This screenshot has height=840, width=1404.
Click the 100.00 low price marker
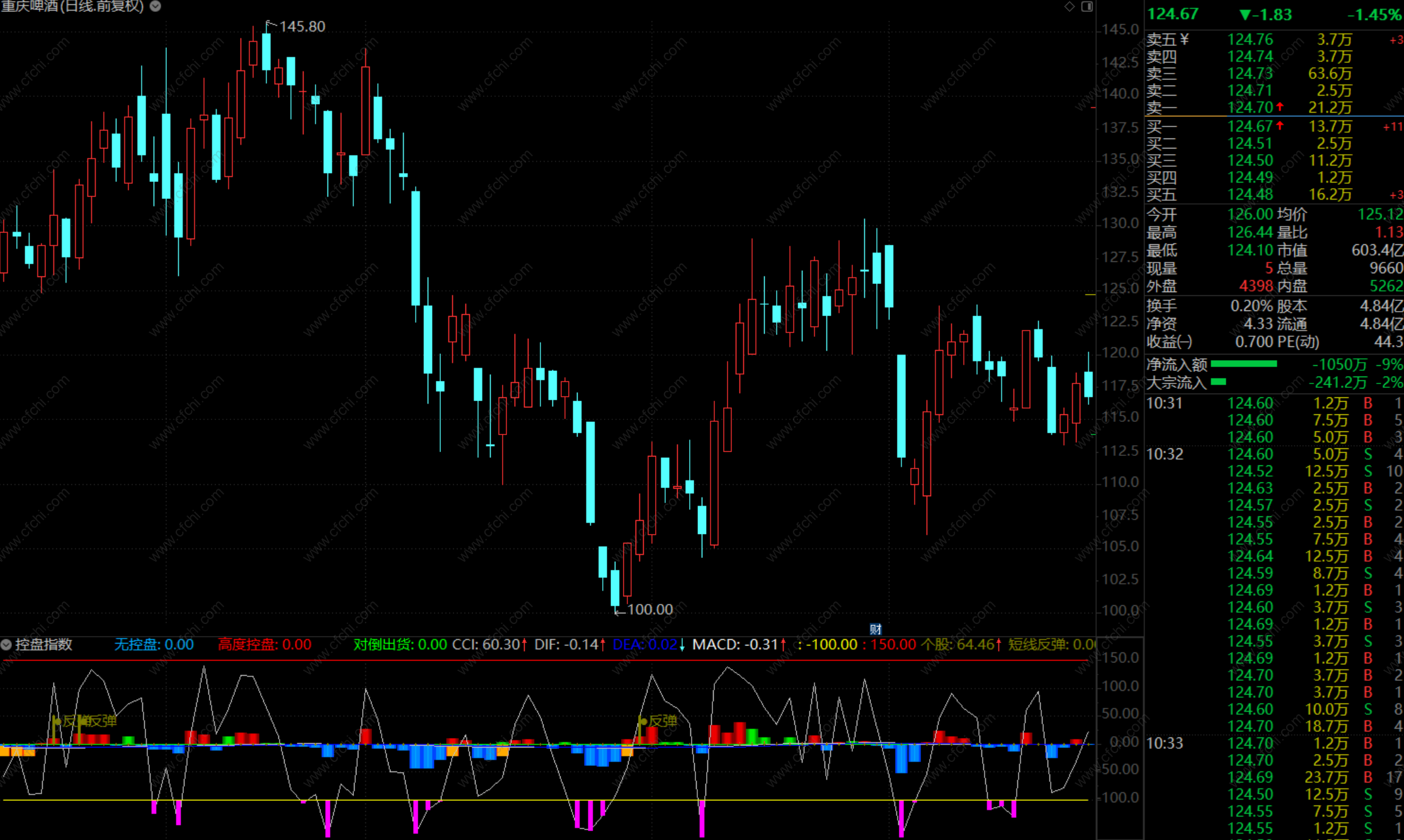click(649, 610)
